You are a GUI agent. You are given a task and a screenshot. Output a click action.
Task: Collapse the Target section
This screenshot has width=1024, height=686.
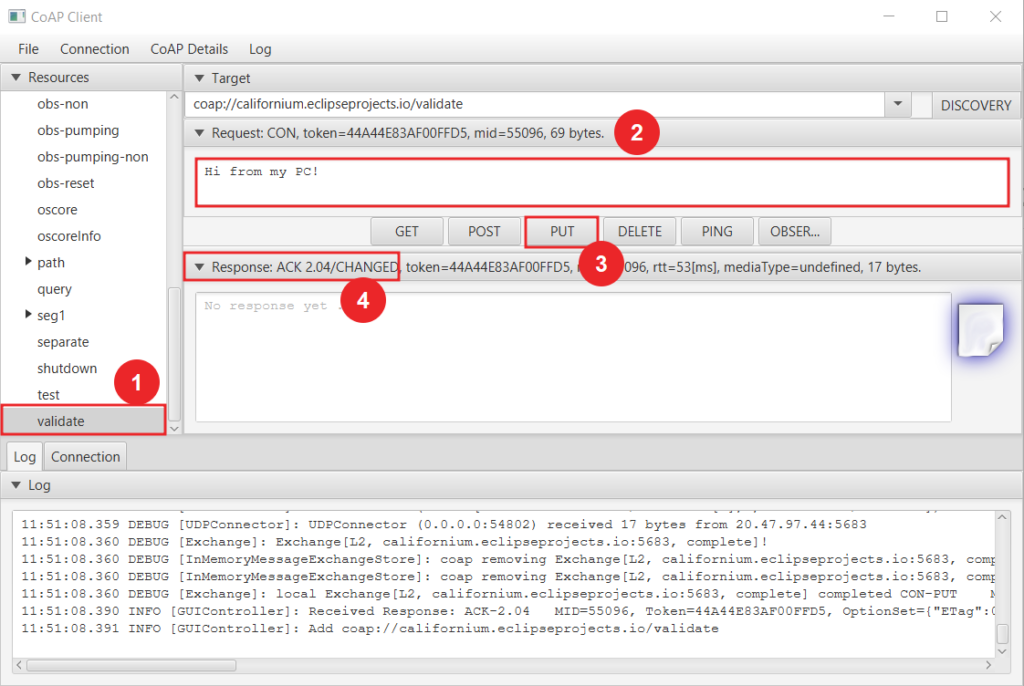point(199,78)
